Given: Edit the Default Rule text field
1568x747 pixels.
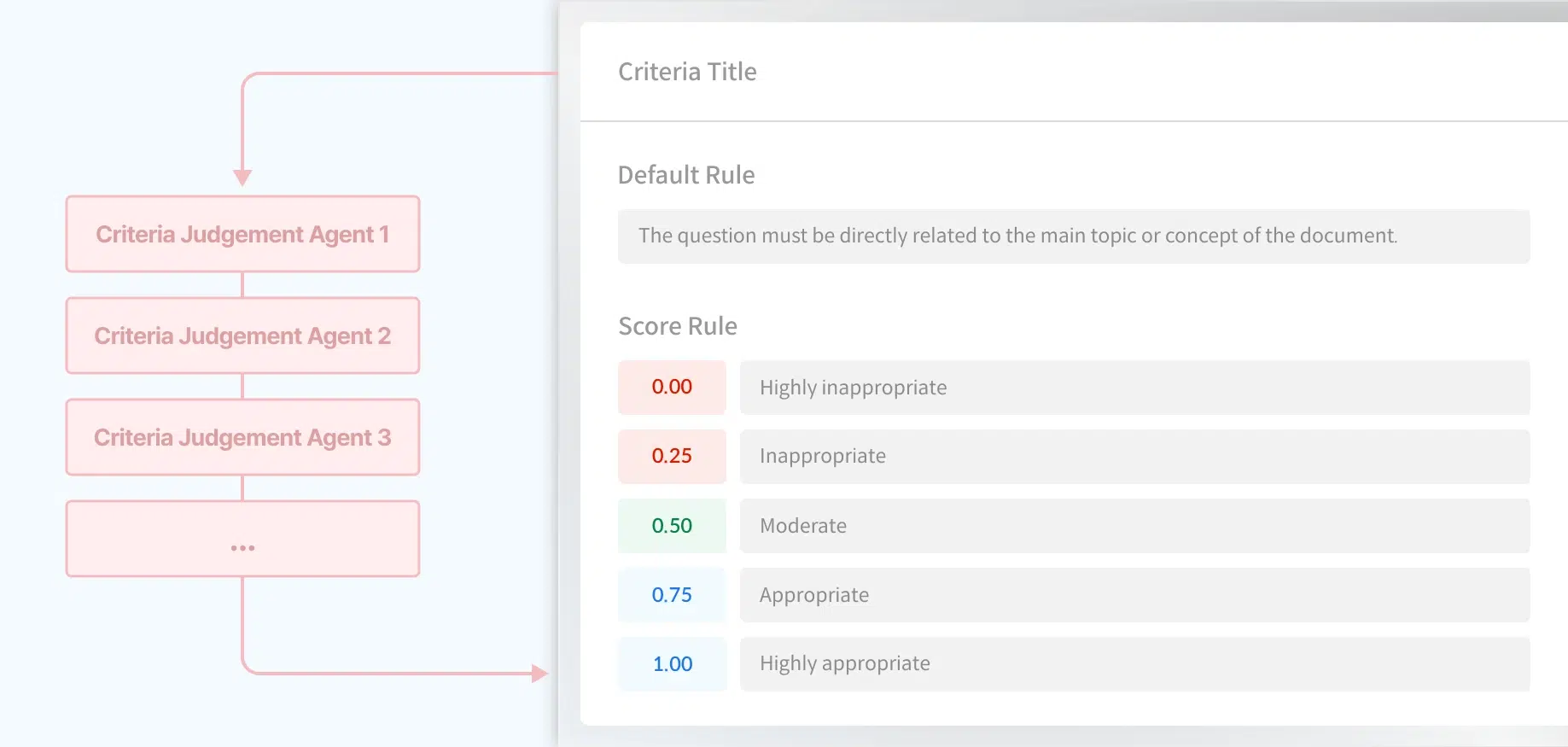Looking at the screenshot, I should click(1074, 236).
